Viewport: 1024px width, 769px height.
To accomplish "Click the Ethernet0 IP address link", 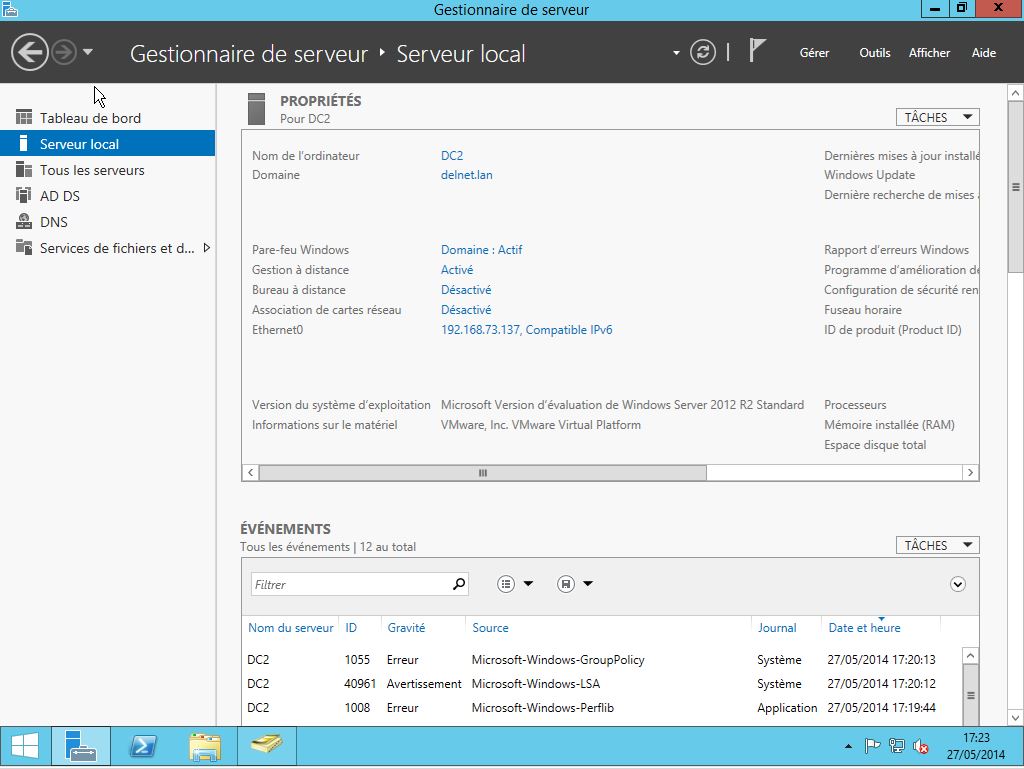I will coord(526,330).
